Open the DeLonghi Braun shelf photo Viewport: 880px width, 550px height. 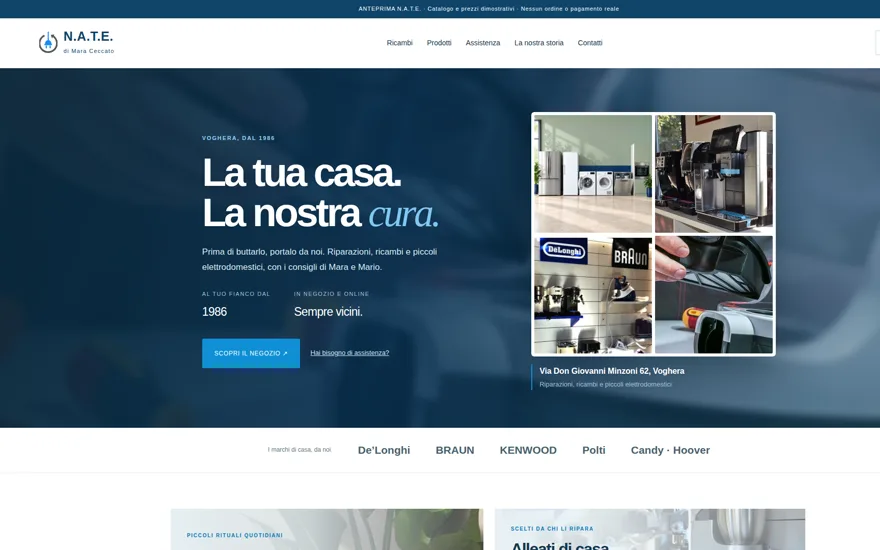coord(593,295)
